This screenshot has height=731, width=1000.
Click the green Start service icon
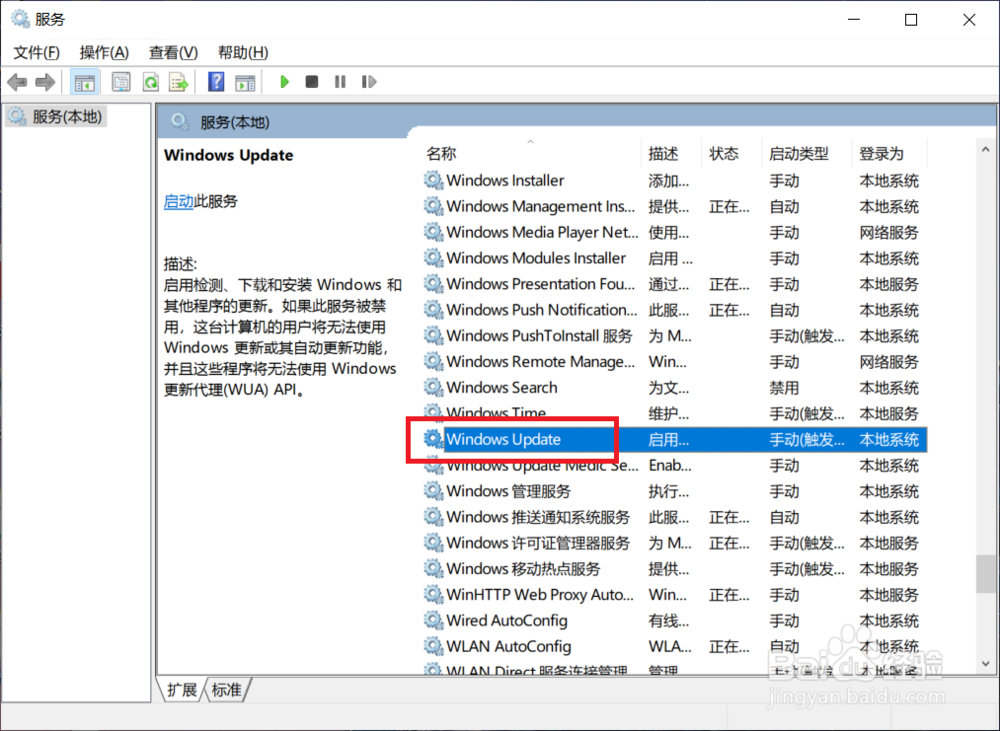tap(284, 82)
